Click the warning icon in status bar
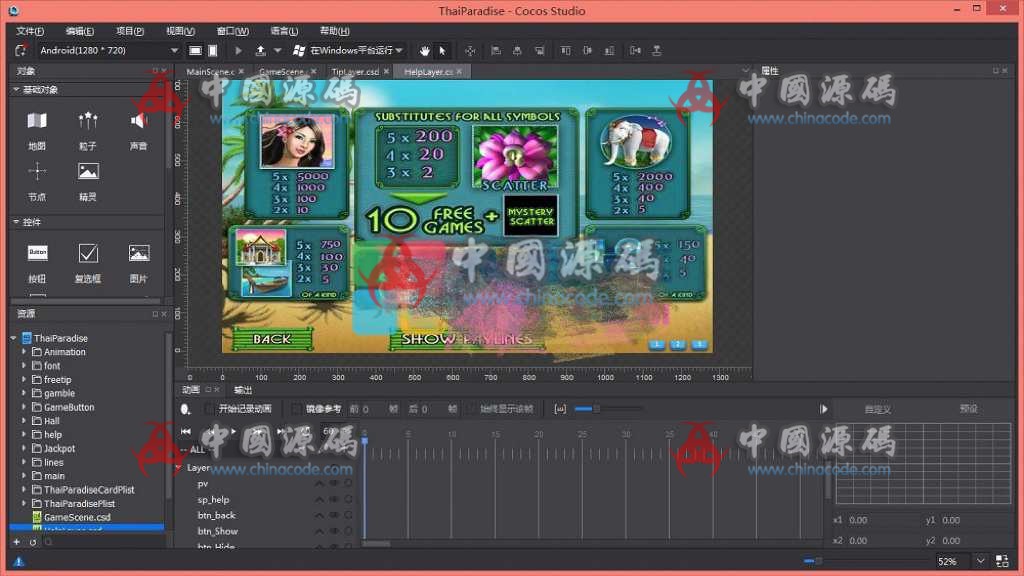Image resolution: width=1024 pixels, height=576 pixels. [19, 561]
